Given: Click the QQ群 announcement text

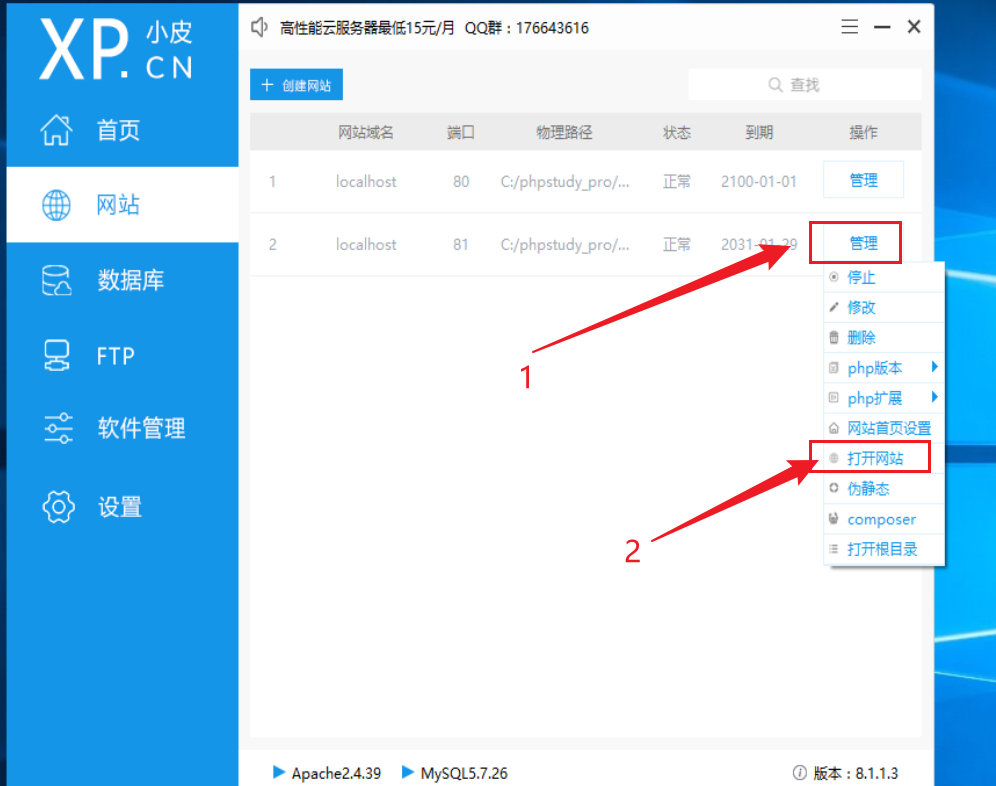Looking at the screenshot, I should coord(527,28).
